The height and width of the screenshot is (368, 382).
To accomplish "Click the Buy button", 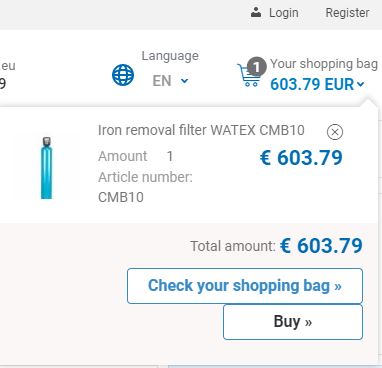I will click(x=293, y=322).
